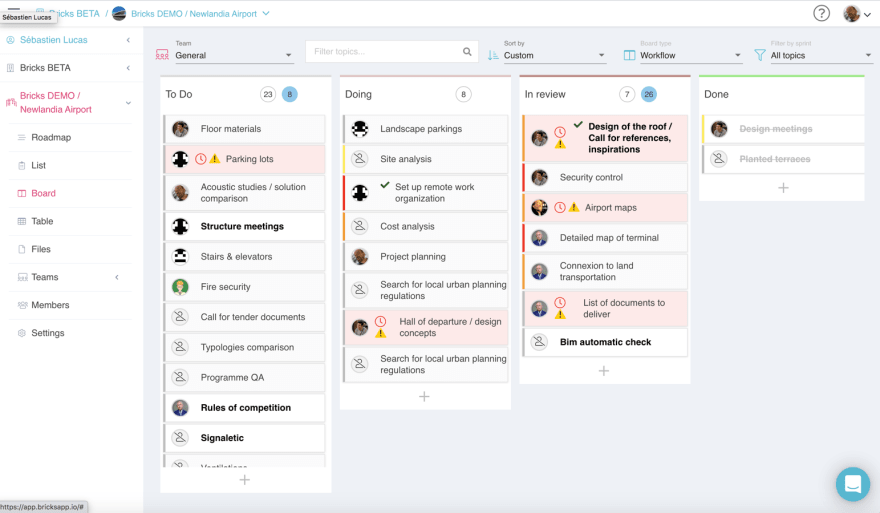
Task: Open the Cost analysis card
Action: (425, 226)
